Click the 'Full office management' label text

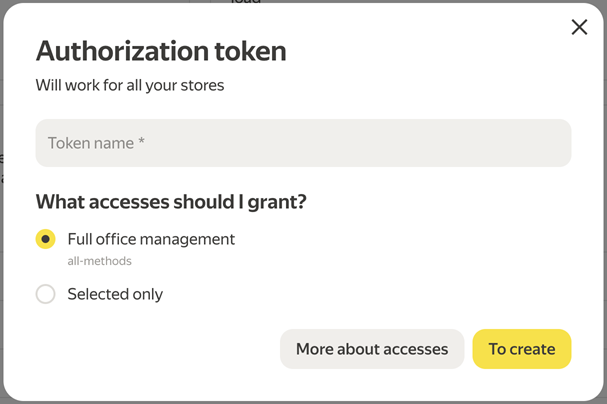pyautogui.click(x=151, y=239)
